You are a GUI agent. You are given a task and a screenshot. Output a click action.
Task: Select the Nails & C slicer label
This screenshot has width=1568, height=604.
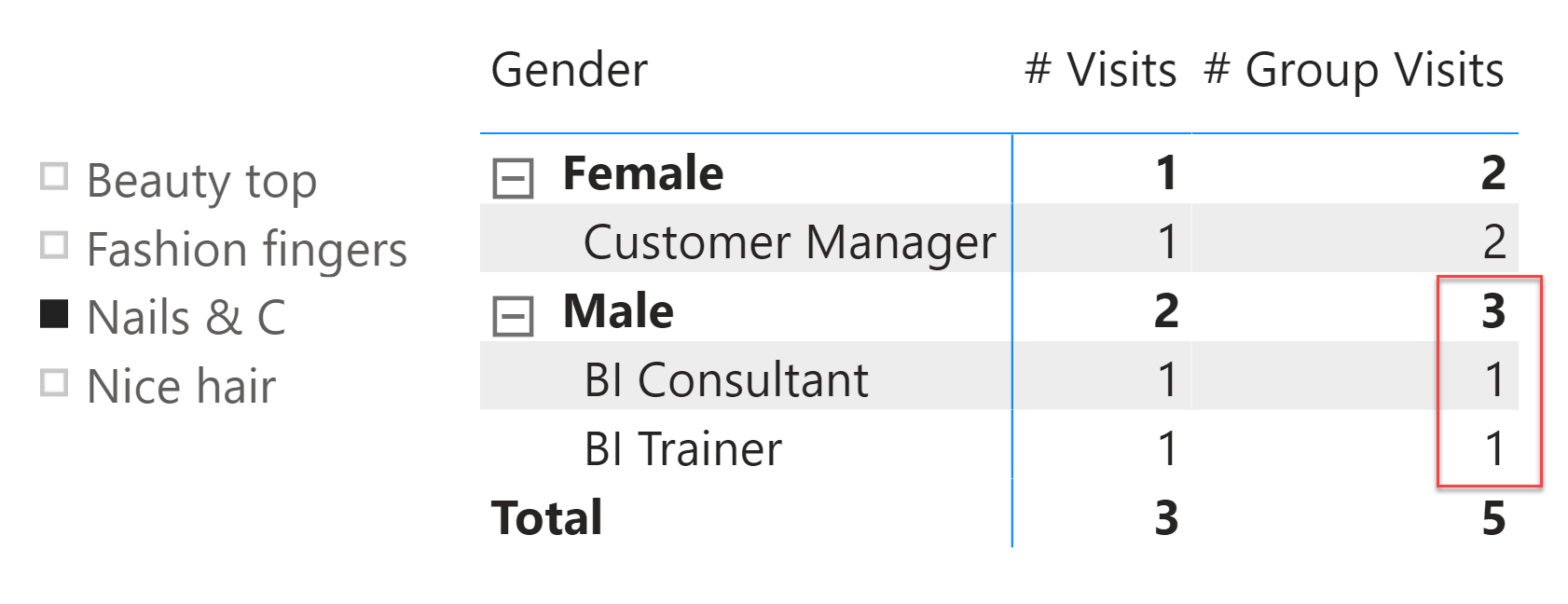[x=186, y=318]
